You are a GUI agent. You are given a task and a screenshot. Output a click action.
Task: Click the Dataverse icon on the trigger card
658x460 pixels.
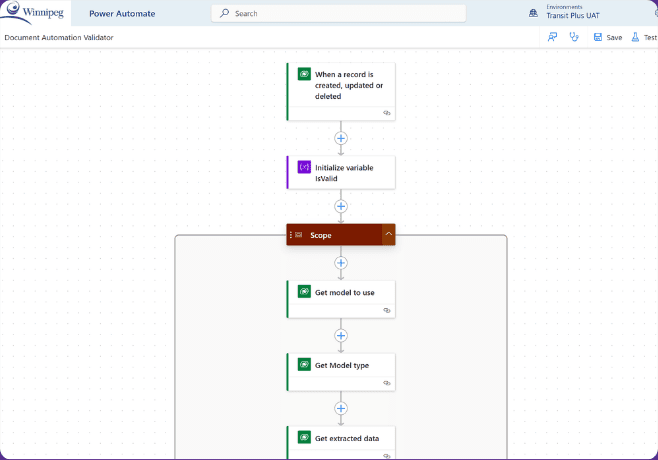pyautogui.click(x=304, y=74)
